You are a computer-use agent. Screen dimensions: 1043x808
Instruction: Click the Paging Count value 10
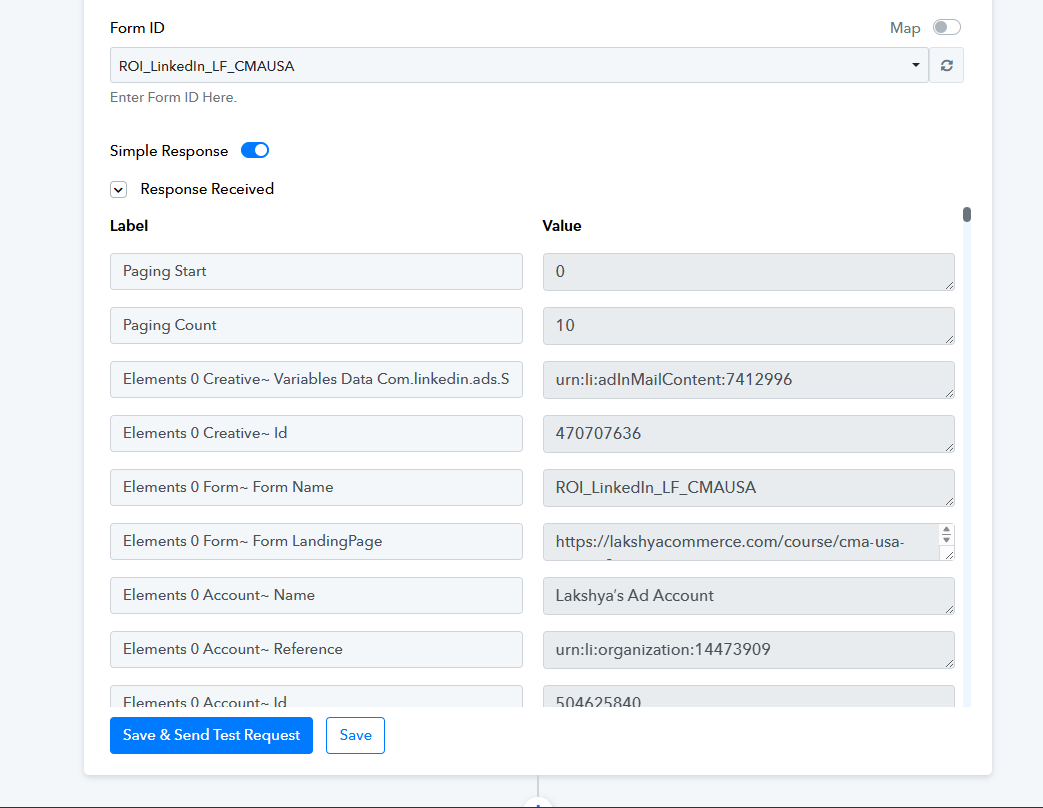tap(748, 326)
